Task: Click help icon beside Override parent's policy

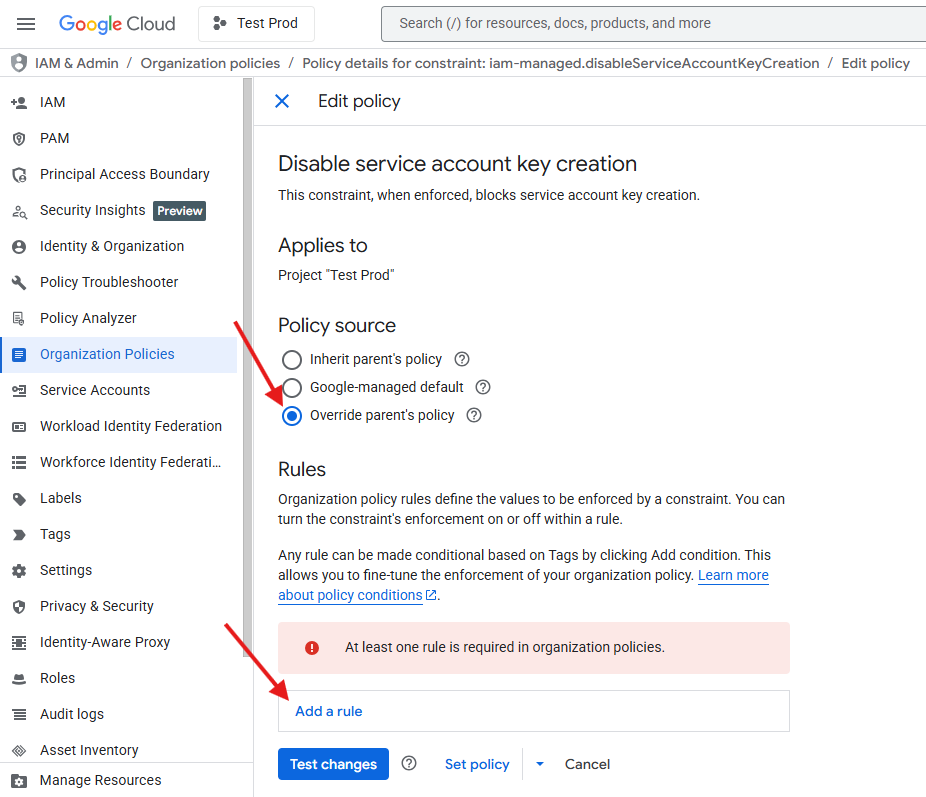Action: 474,415
